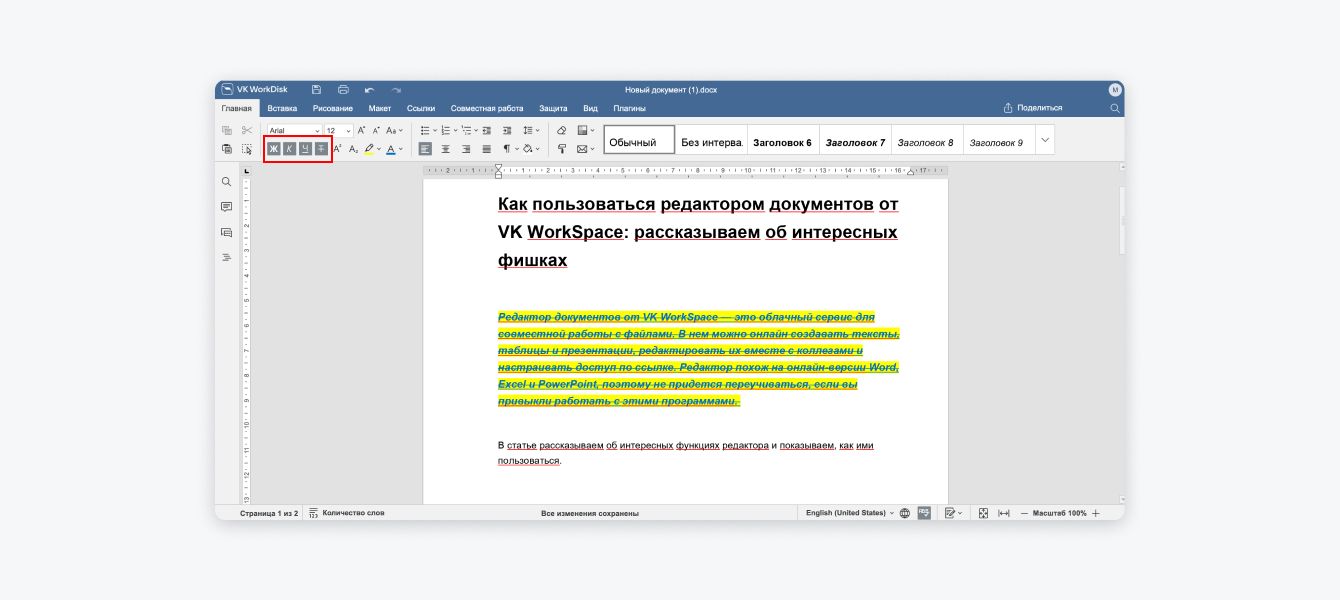Click the Save document icon
Viewport: 1340px width, 600px height.
317,90
